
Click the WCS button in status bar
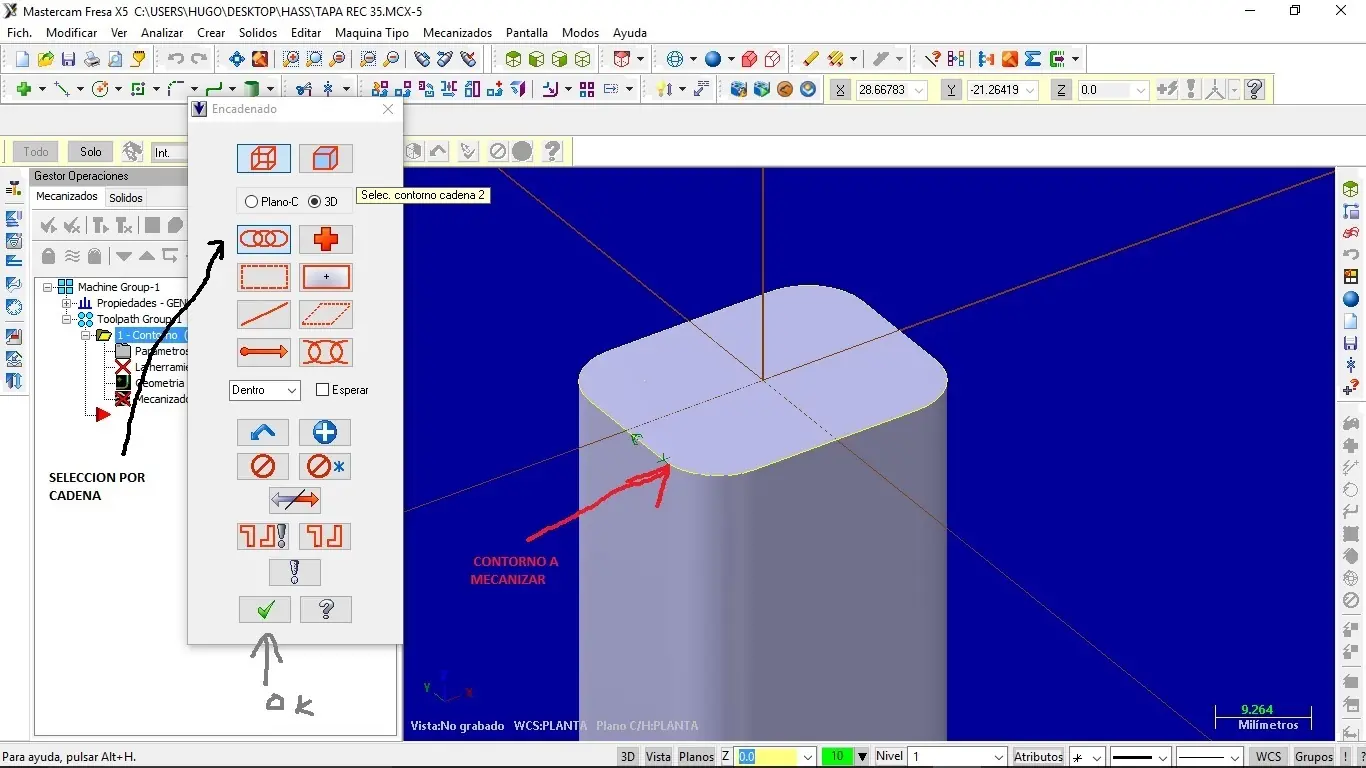coord(1269,757)
